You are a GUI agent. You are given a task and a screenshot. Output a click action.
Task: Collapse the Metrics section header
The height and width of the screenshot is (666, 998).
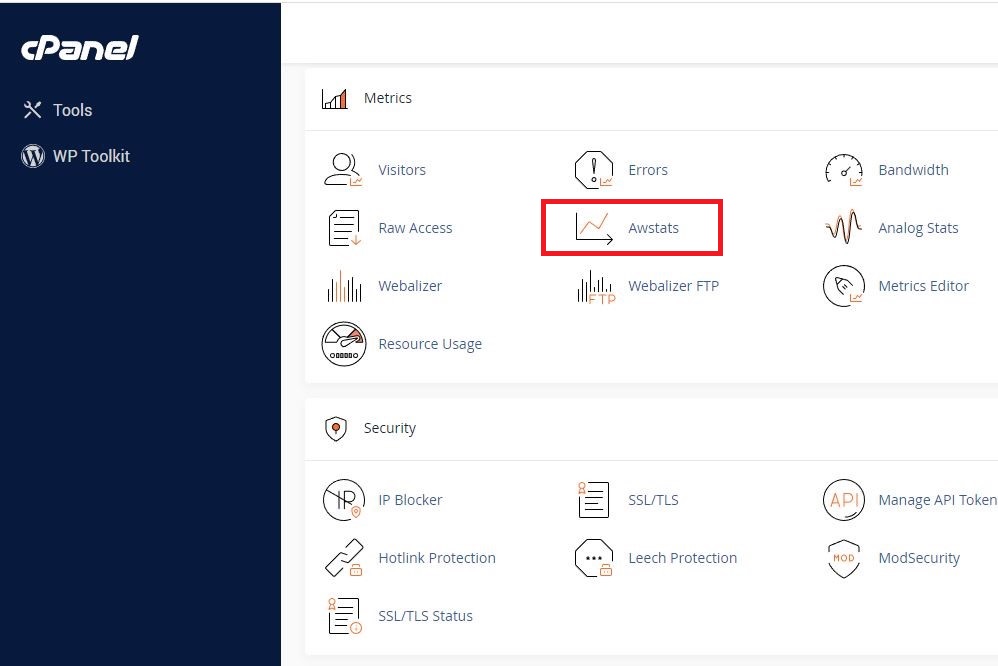coord(651,99)
